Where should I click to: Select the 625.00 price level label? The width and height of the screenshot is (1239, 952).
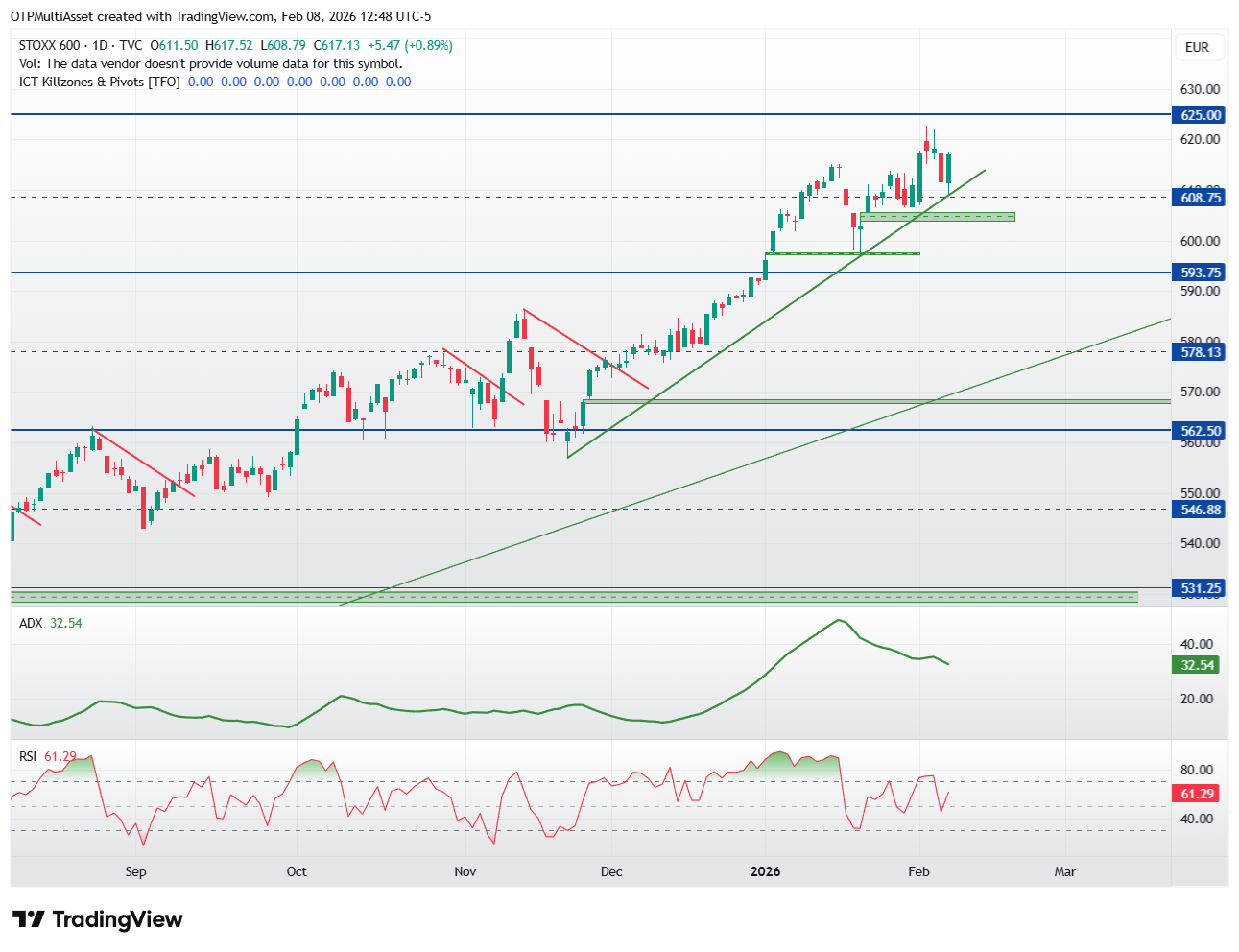point(1200,115)
